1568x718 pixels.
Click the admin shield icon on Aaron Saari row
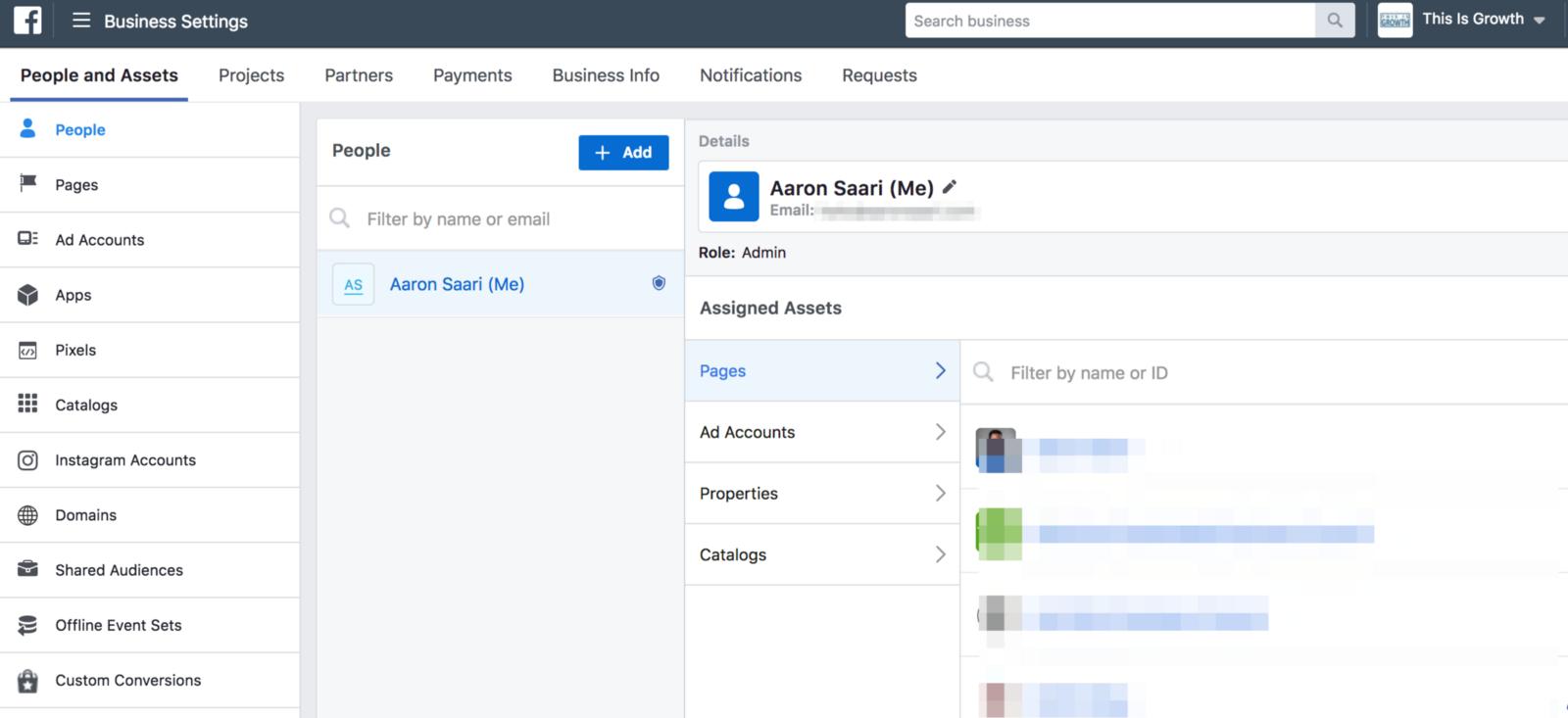tap(659, 283)
